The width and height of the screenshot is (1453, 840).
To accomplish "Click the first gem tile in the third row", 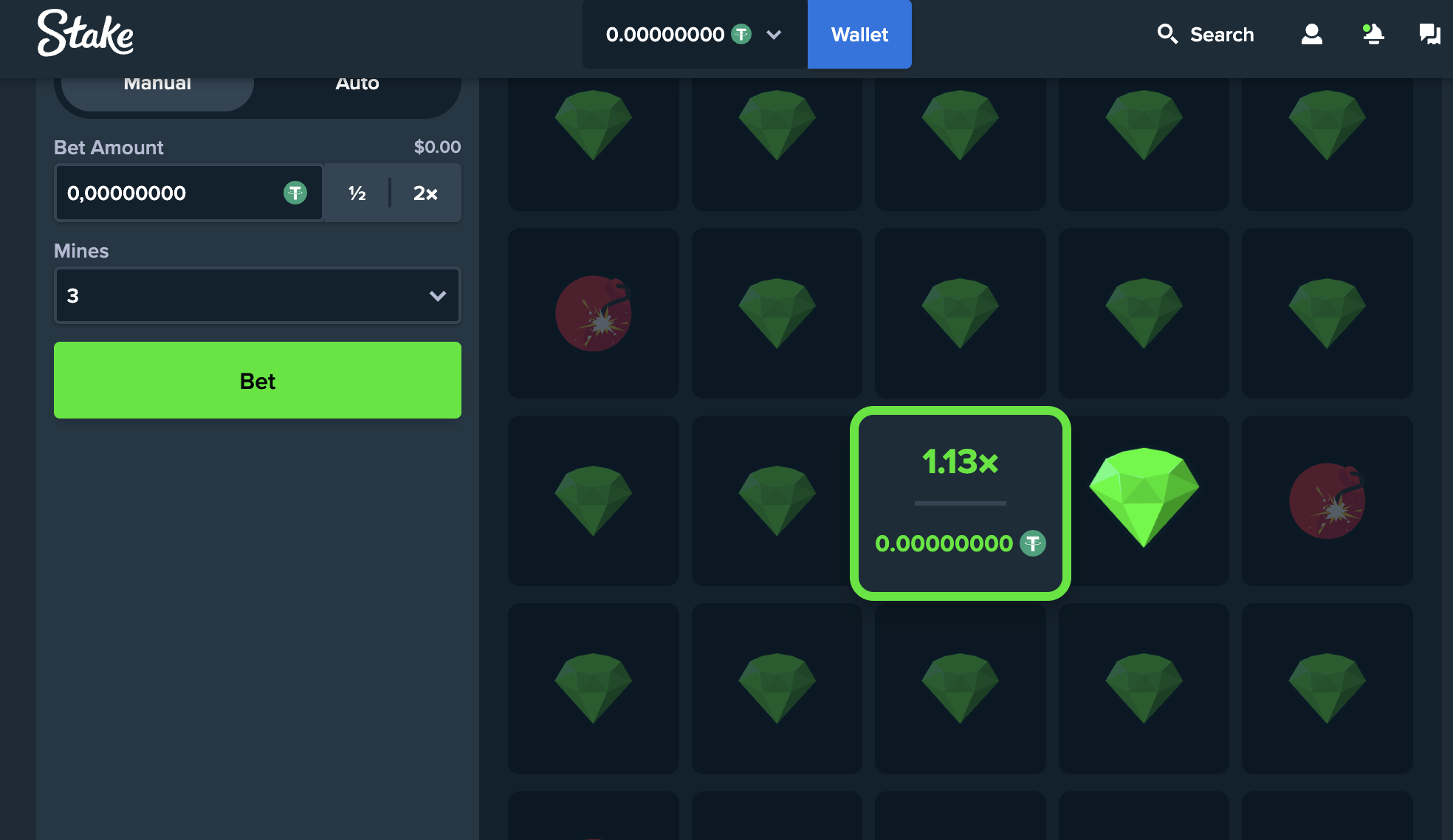I will (x=594, y=500).
